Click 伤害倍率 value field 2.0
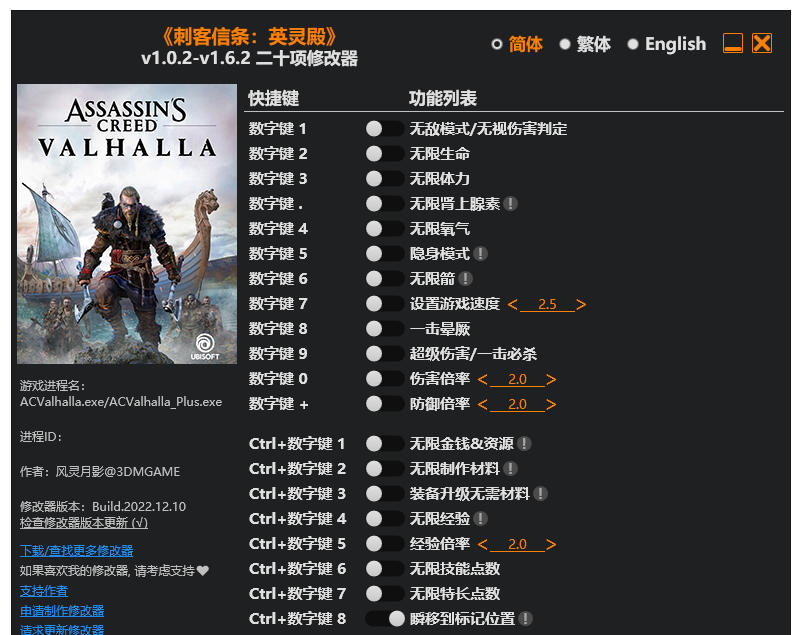This screenshot has height=635, width=803. tap(517, 379)
